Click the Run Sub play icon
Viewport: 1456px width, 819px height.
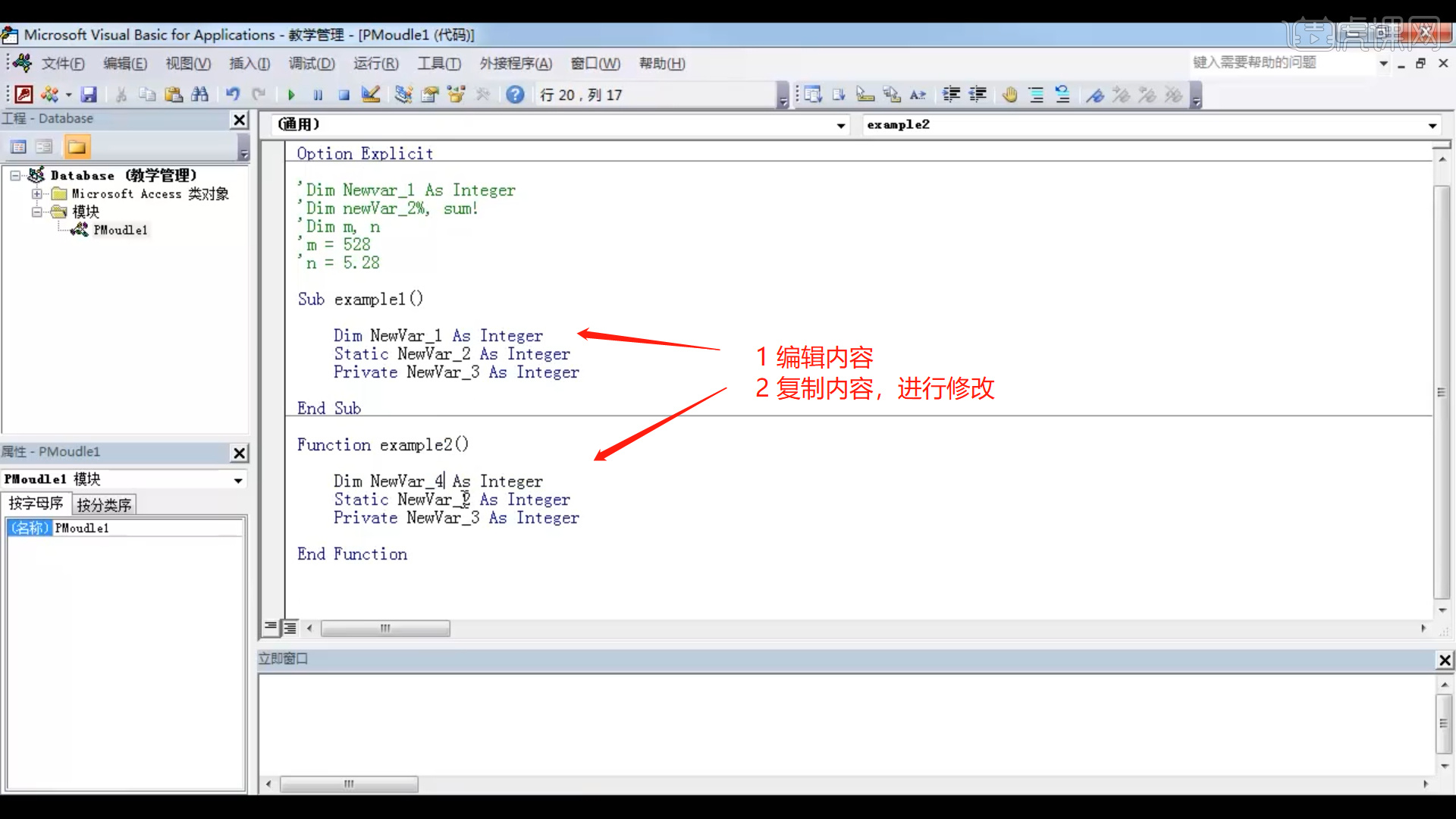click(x=291, y=95)
